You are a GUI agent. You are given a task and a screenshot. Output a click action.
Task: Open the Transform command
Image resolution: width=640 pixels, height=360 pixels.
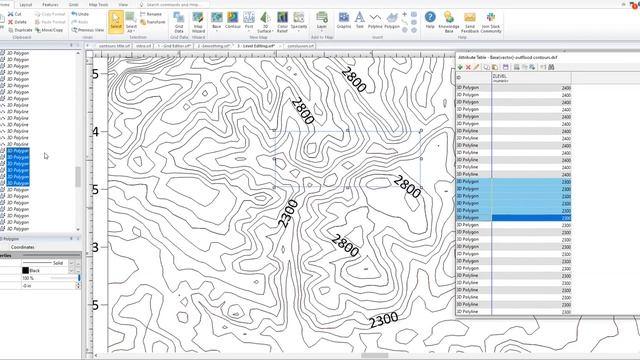coord(153,22)
